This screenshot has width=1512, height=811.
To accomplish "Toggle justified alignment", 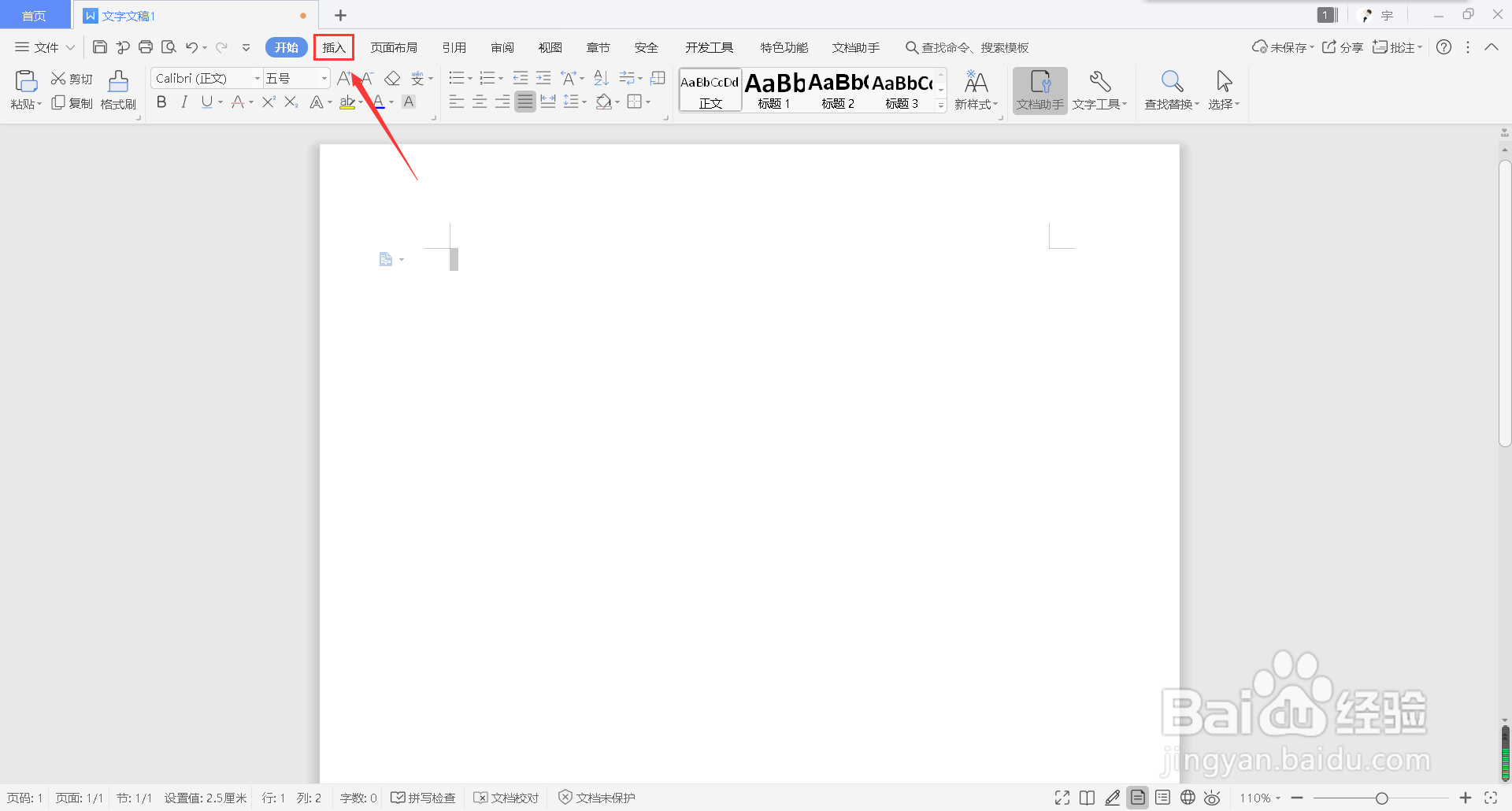I will (525, 102).
